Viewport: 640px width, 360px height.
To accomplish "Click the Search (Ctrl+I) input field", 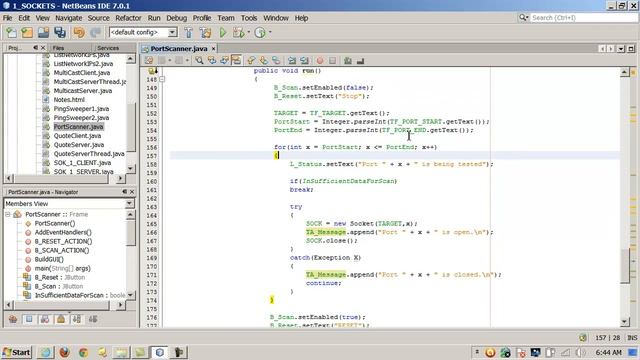I will 584,18.
